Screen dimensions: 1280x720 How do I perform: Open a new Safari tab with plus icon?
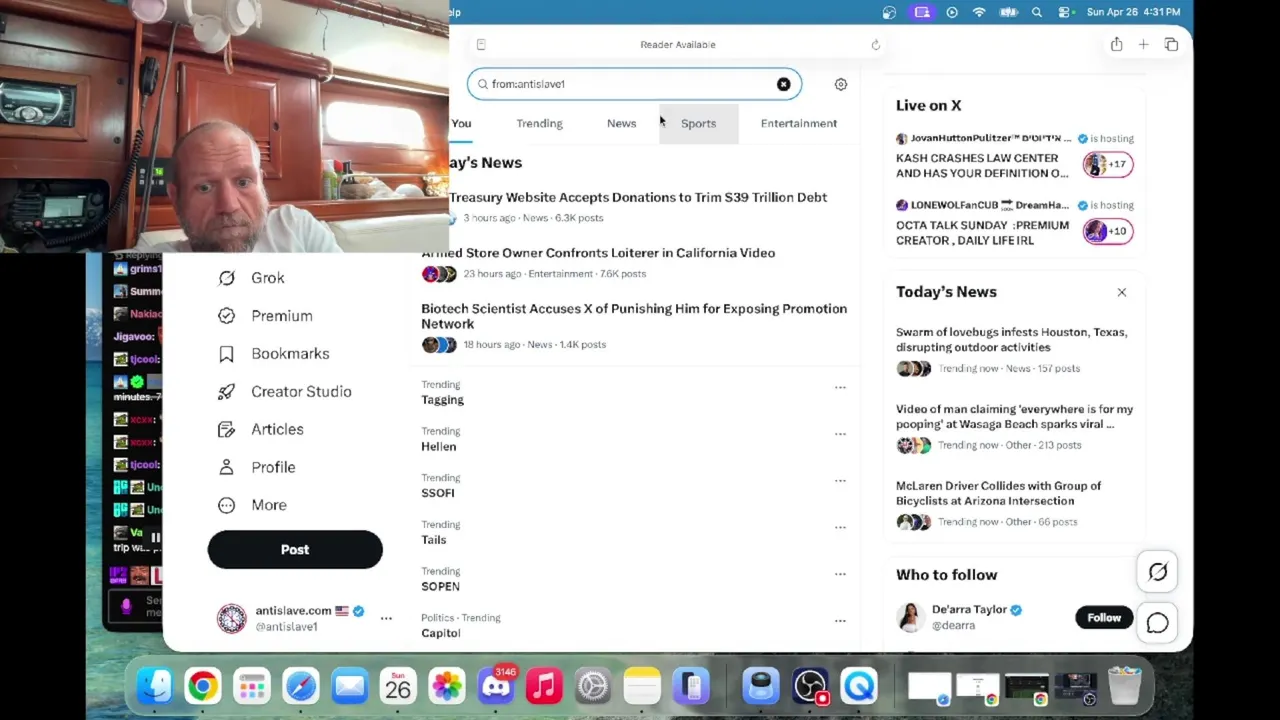[x=1143, y=45]
